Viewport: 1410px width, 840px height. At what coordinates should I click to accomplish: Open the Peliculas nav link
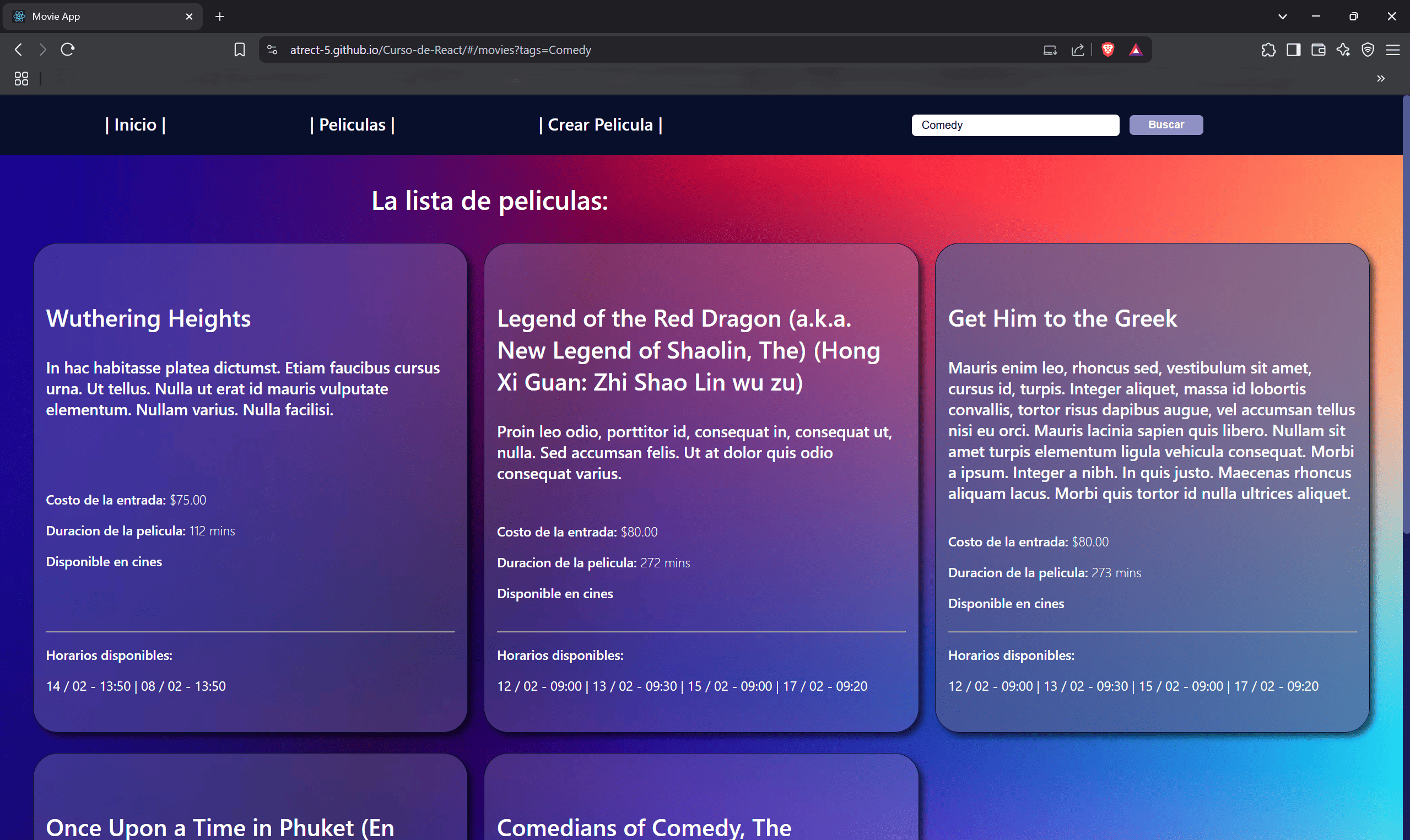(352, 124)
